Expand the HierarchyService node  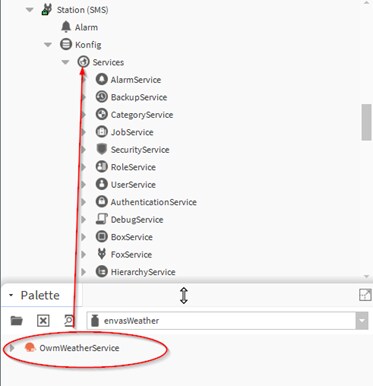click(x=84, y=272)
